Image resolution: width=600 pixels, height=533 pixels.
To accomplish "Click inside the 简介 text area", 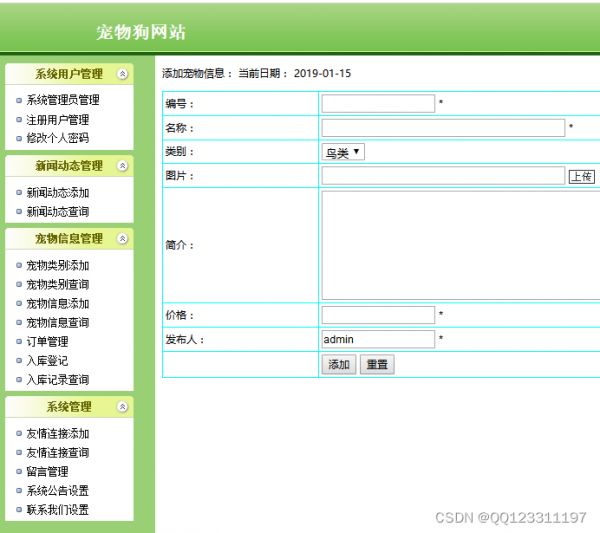I will (x=460, y=244).
